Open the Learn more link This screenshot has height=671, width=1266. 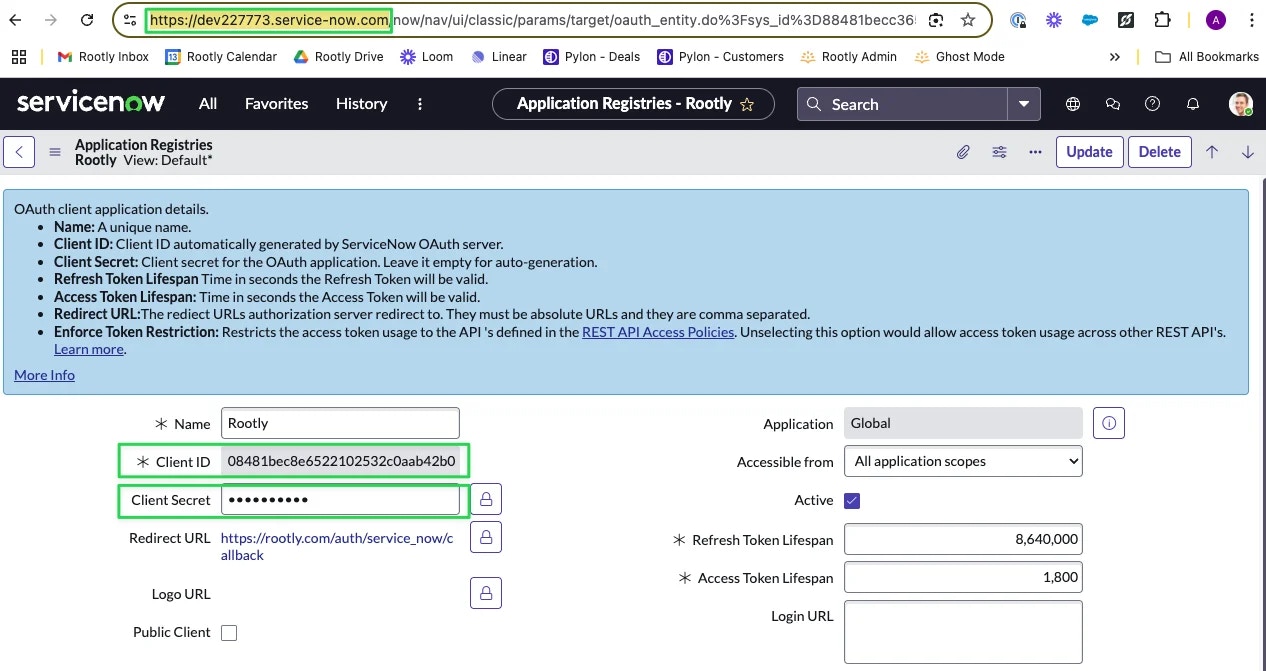point(89,349)
